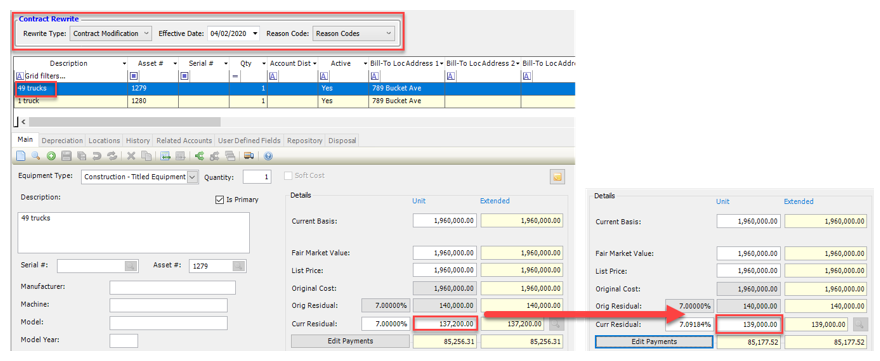This screenshot has height=361, width=880.
Task: Select the 1 truck grid row
Action: pos(294,101)
